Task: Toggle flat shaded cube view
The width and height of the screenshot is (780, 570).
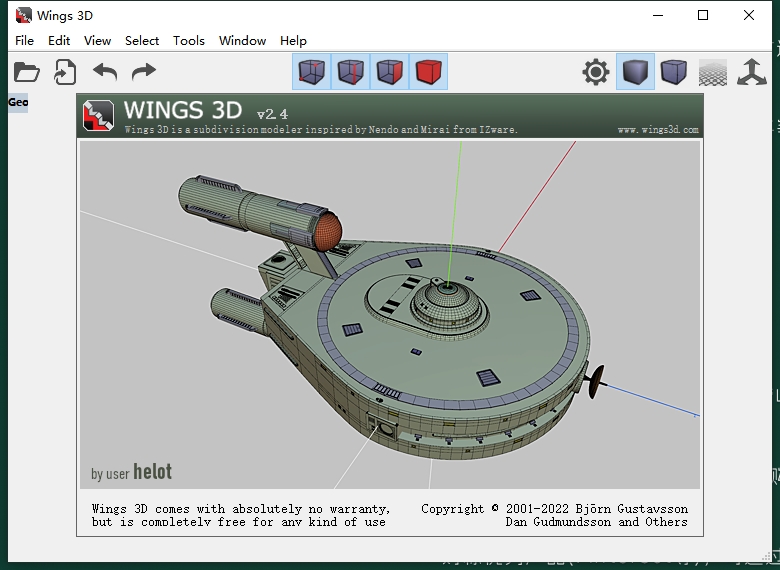Action: 635,72
